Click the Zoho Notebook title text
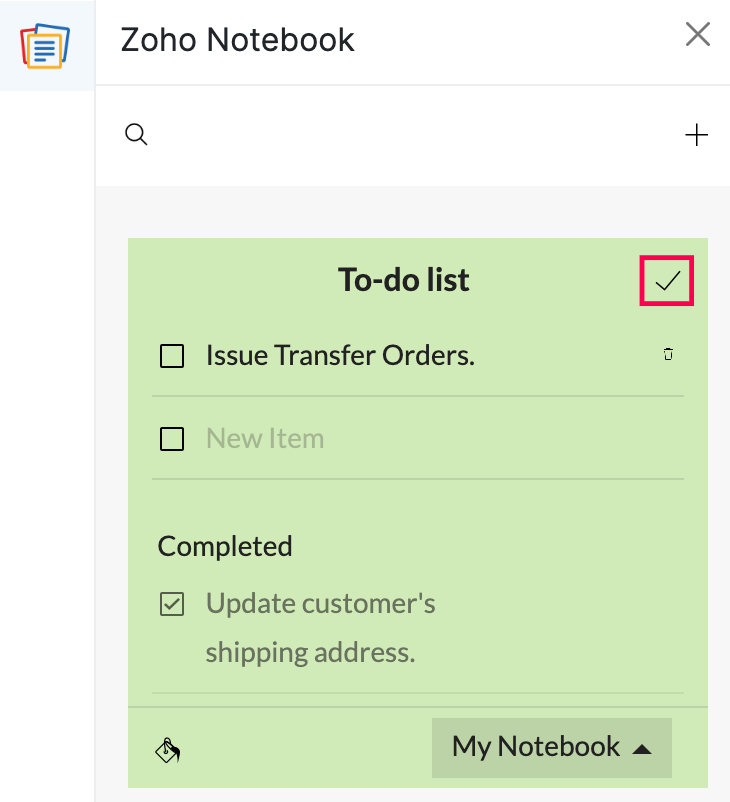The height and width of the screenshot is (802, 730). [x=237, y=40]
